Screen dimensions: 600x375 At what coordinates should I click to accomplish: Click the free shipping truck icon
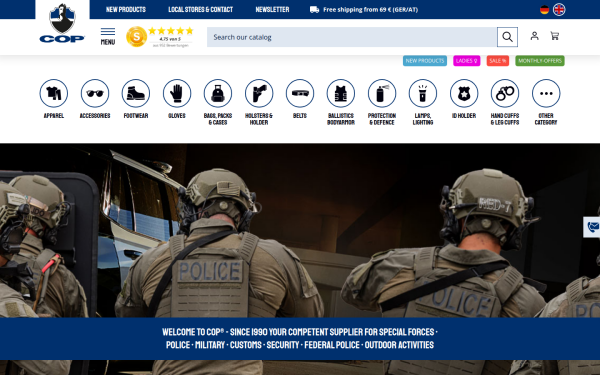point(315,10)
